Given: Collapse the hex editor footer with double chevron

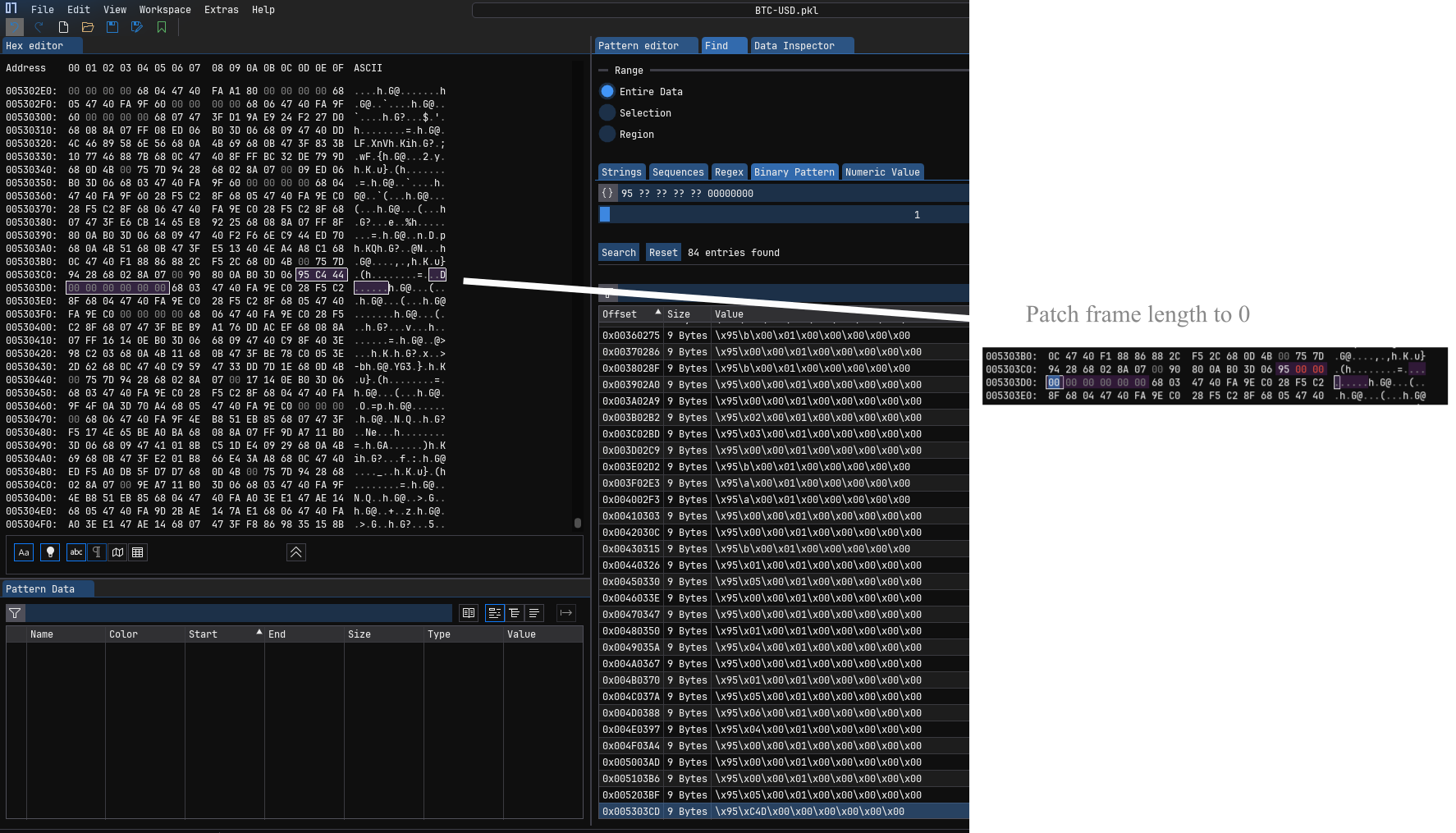Looking at the screenshot, I should [296, 552].
